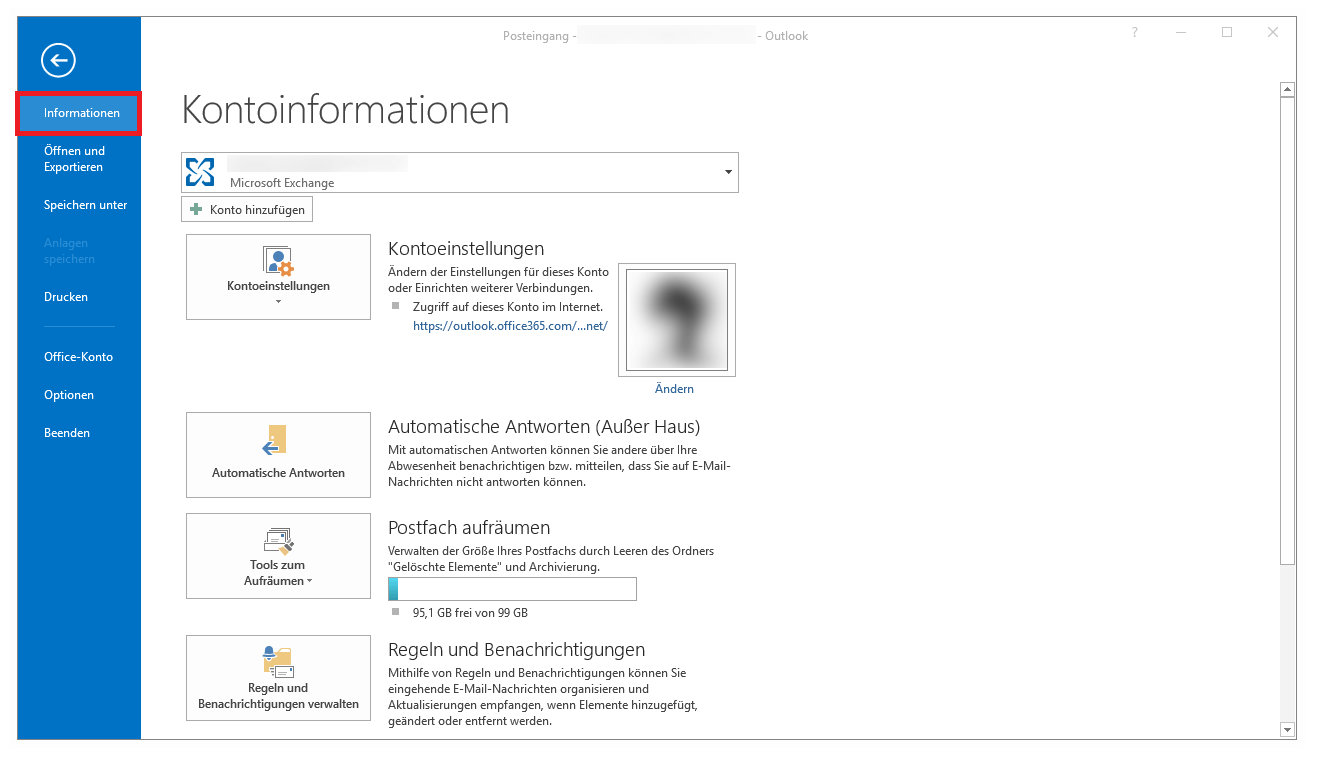This screenshot has height=763, width=1317.
Task: Expand the Kontoeinstellungen button dropdown arrow
Action: tap(278, 301)
